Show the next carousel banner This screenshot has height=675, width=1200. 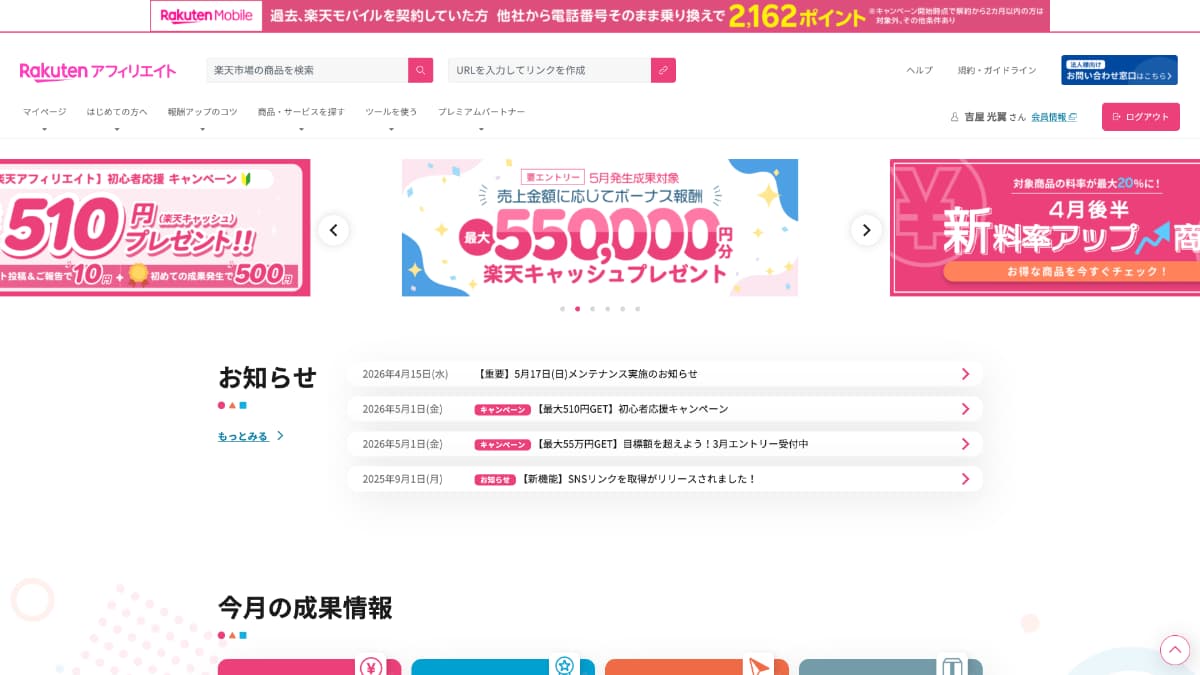866,230
